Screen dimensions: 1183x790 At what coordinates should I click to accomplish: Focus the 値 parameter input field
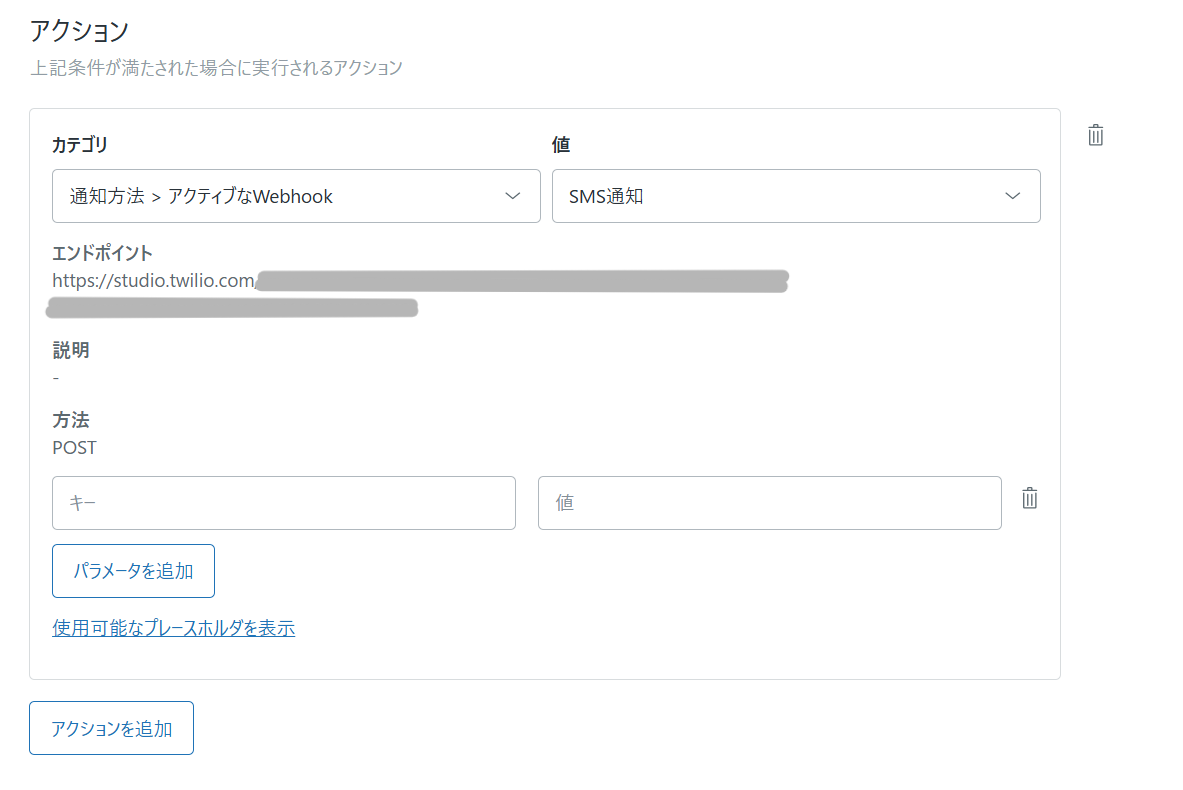coord(770,503)
